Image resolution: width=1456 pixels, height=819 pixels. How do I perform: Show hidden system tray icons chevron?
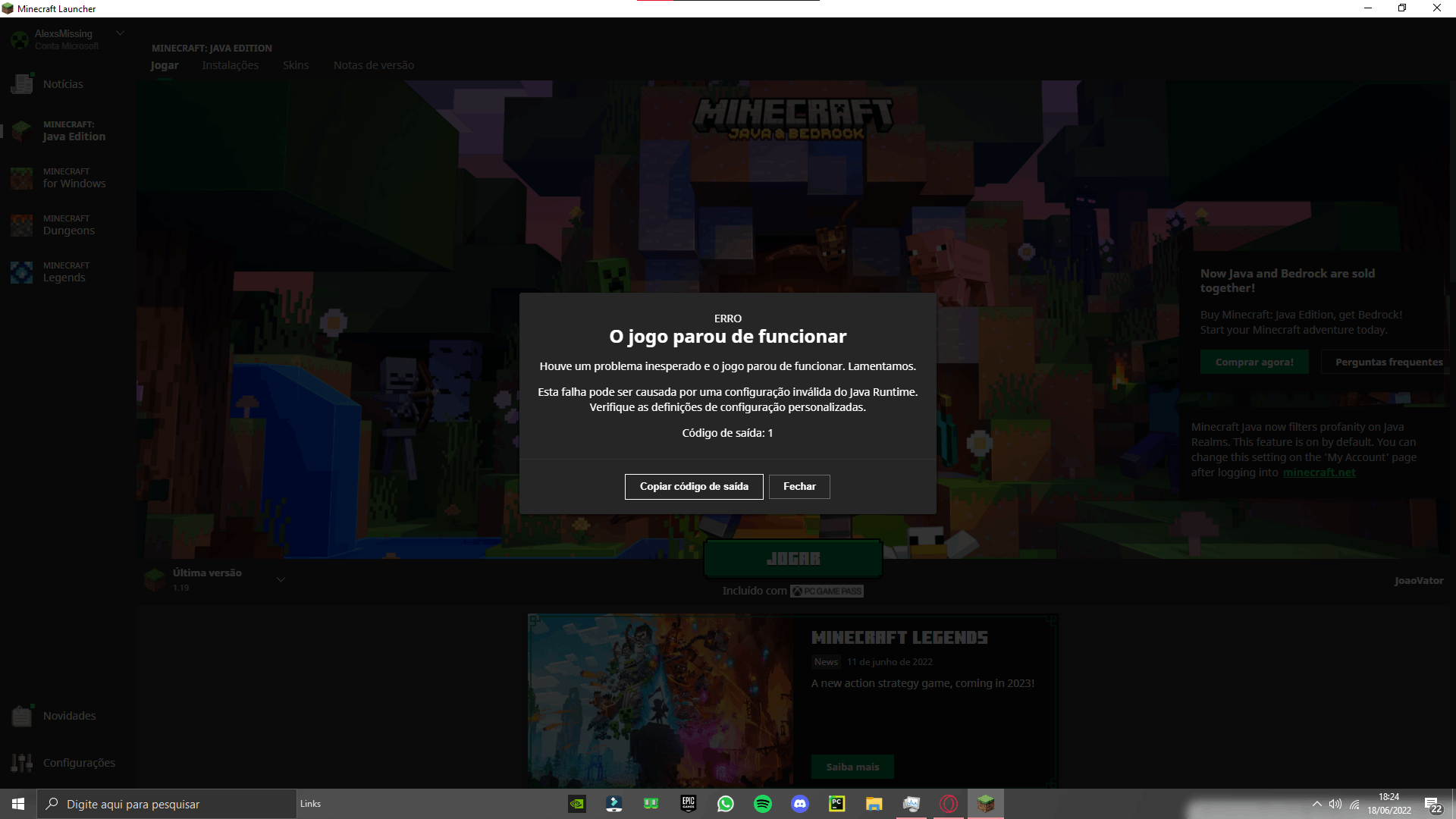[x=1317, y=804]
